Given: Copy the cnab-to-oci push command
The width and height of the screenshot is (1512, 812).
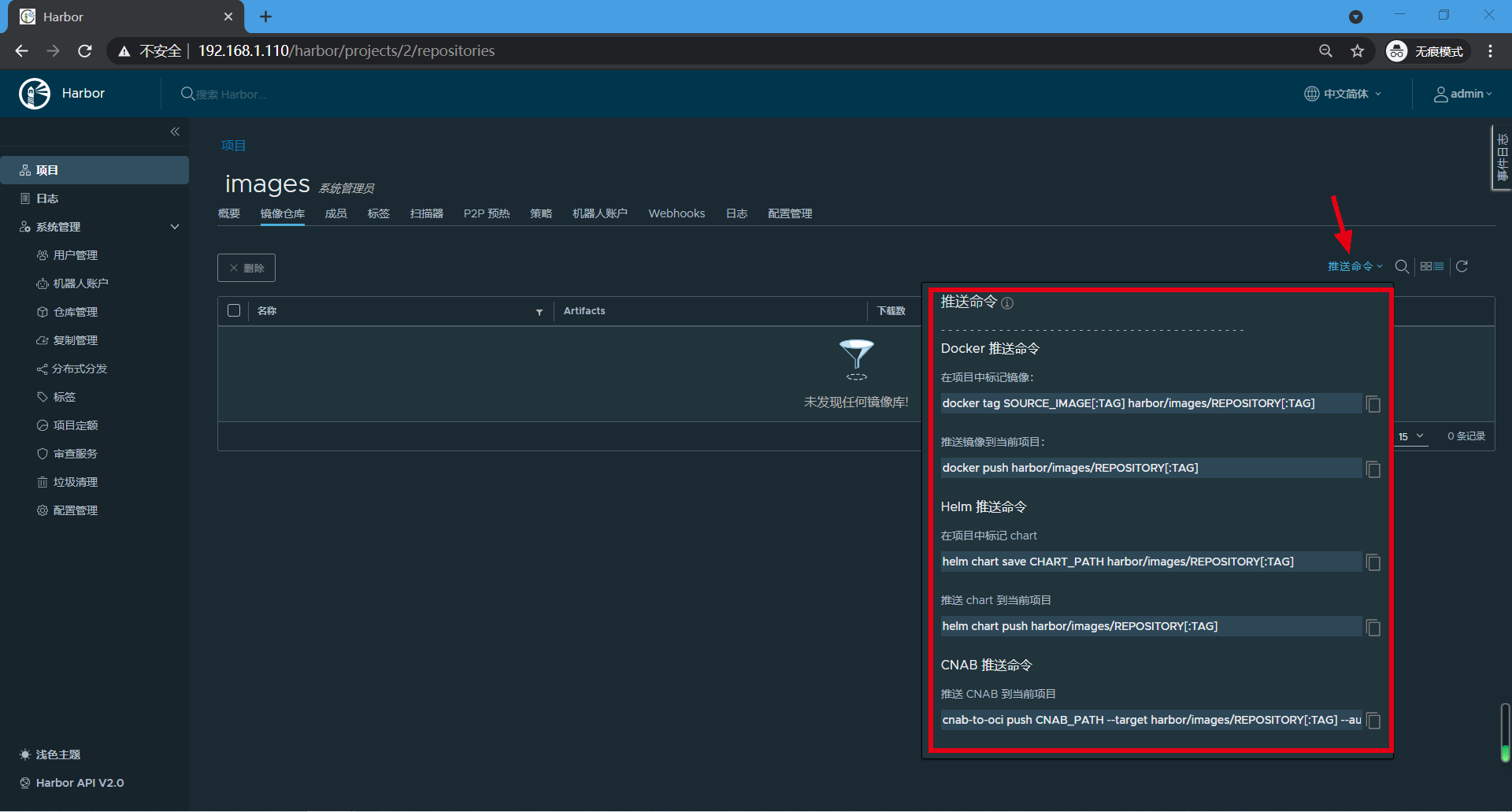Looking at the screenshot, I should (x=1373, y=721).
